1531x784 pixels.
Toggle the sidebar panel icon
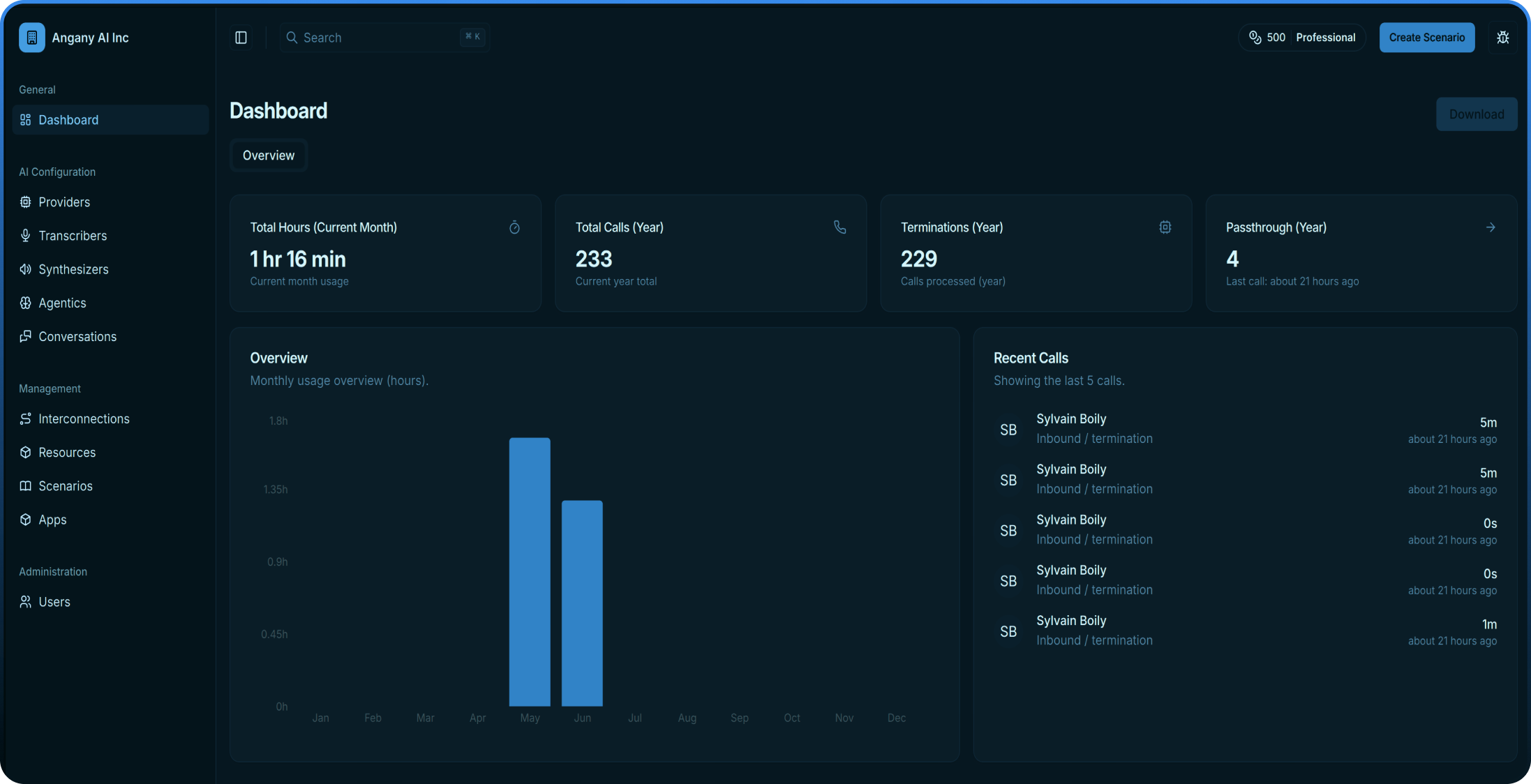pos(241,38)
